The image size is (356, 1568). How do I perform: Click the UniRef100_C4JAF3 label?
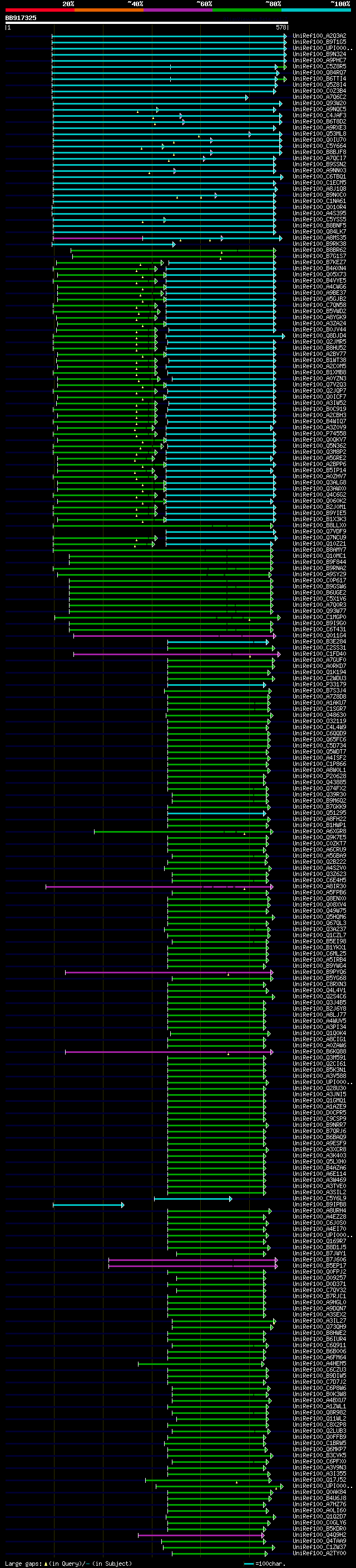(319, 115)
